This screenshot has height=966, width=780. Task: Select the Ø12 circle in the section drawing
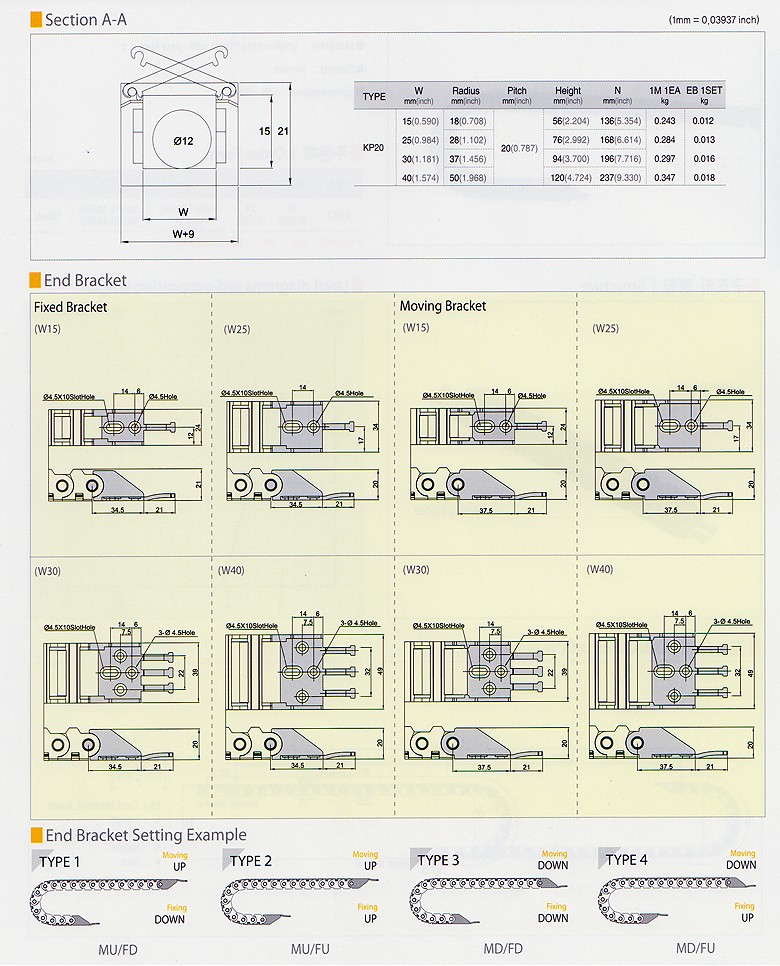click(x=181, y=142)
